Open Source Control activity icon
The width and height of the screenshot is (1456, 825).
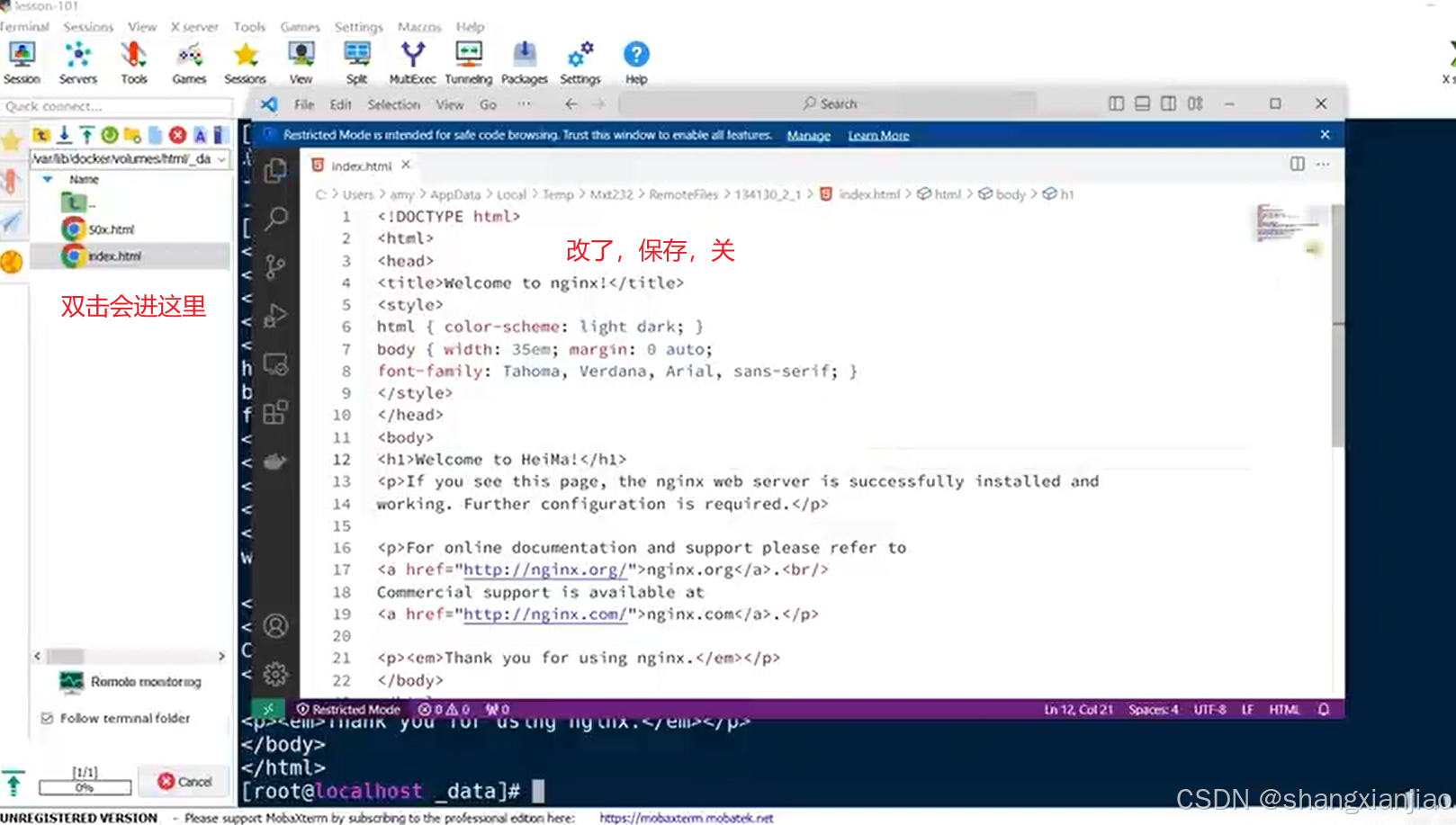click(275, 266)
